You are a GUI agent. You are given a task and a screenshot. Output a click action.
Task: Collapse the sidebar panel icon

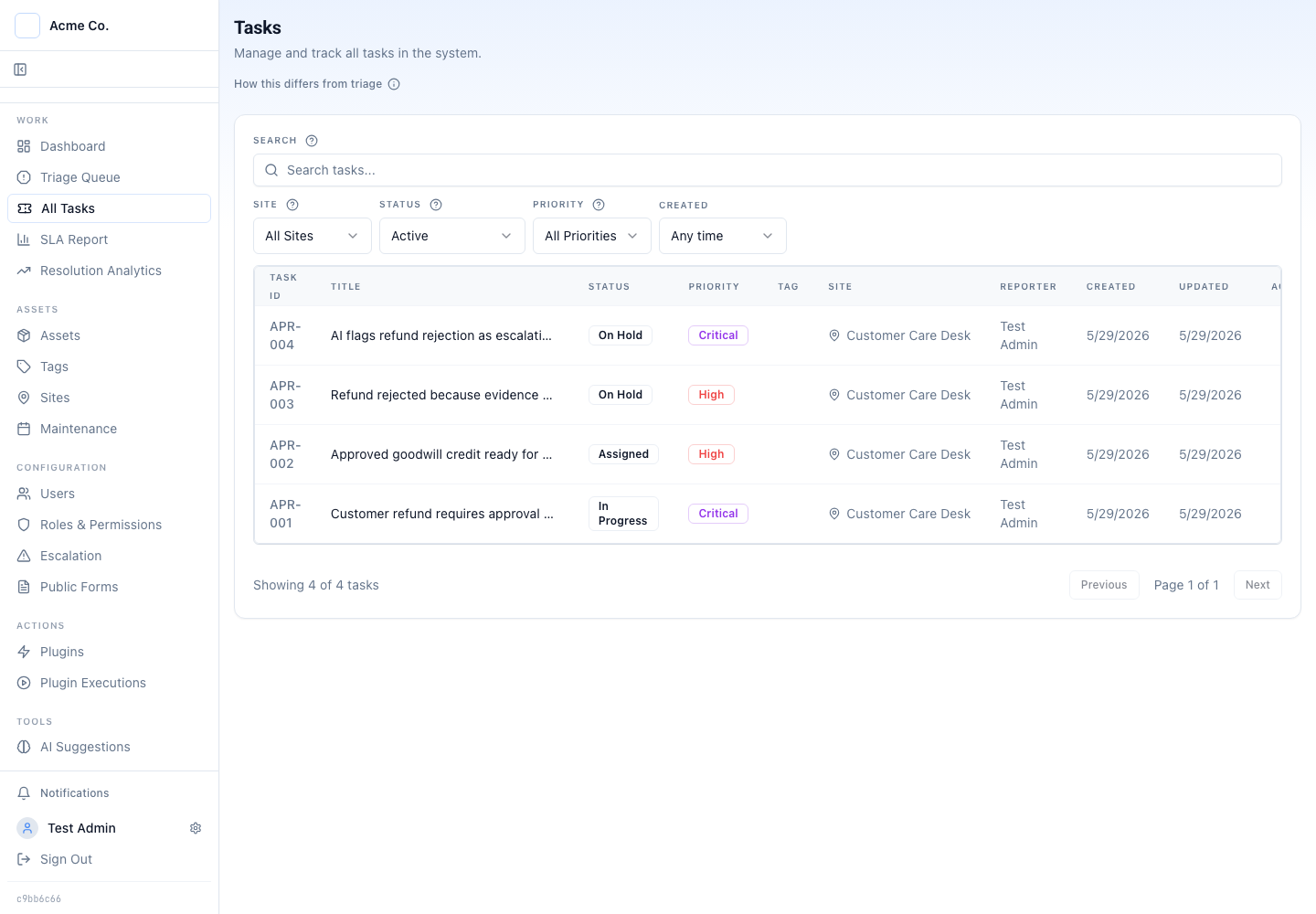click(20, 69)
